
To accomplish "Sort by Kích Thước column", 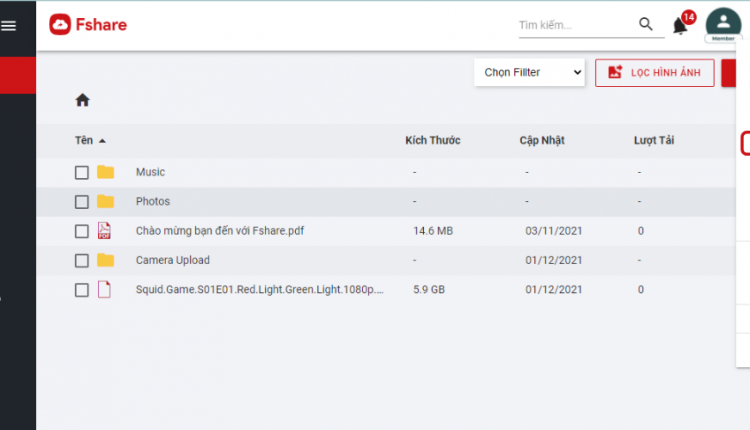I will [x=433, y=140].
